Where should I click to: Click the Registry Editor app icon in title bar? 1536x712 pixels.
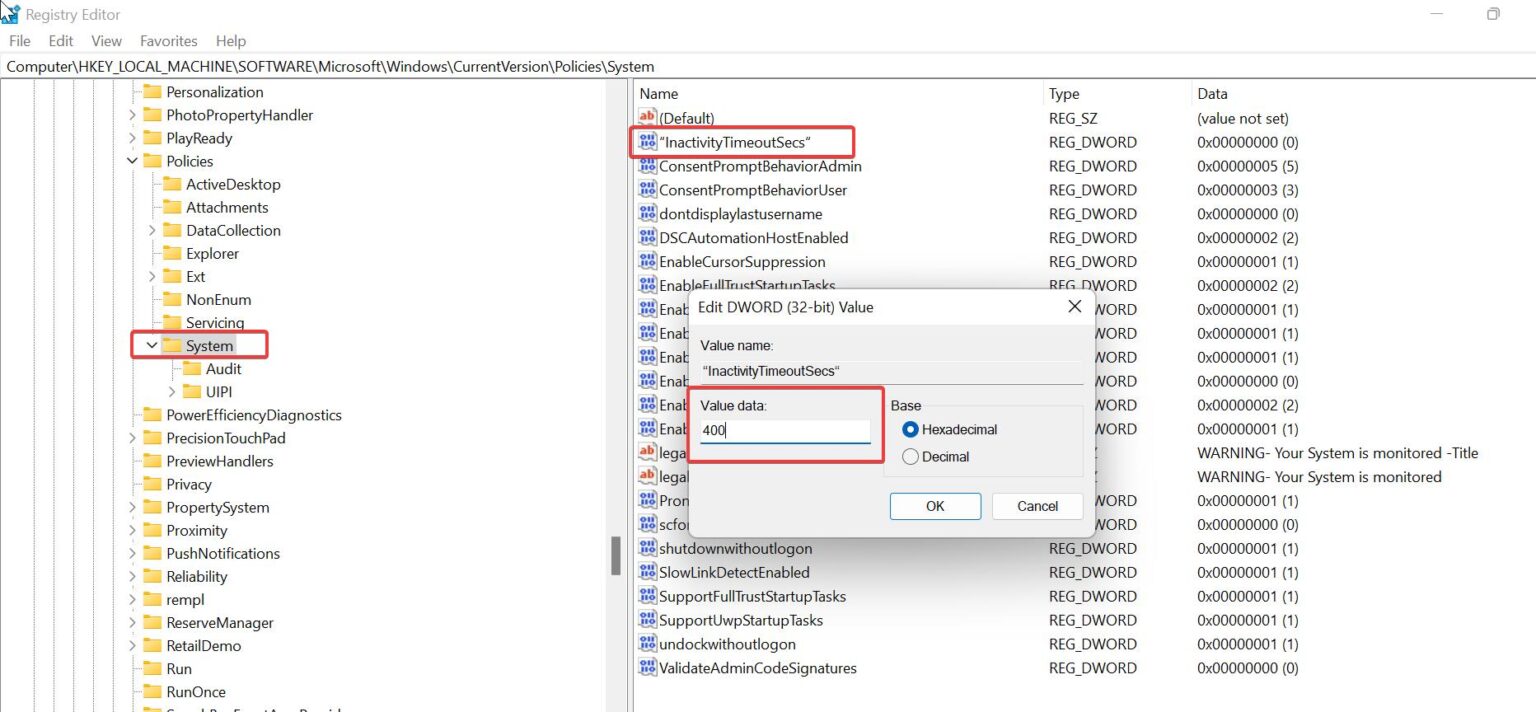point(11,14)
